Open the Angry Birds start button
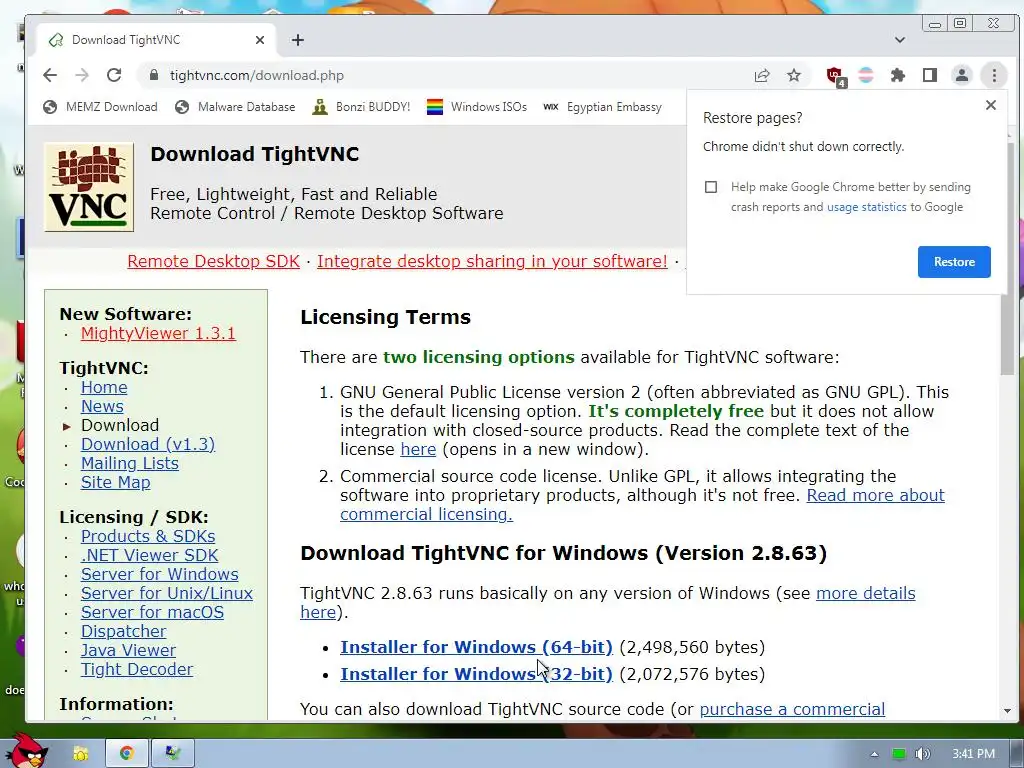The width and height of the screenshot is (1024, 768). [27, 752]
